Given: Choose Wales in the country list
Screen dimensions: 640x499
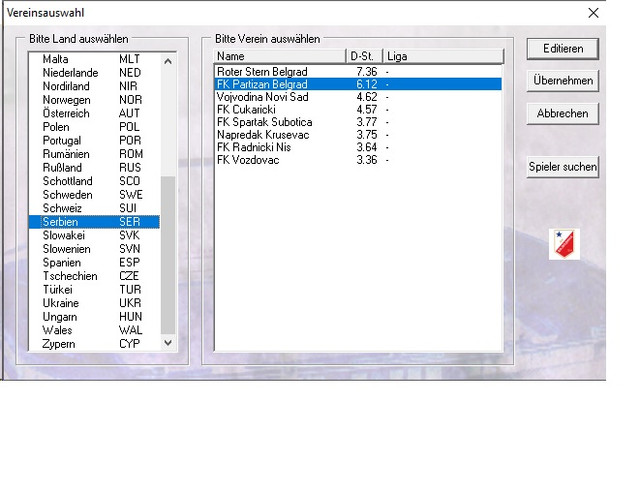Looking at the screenshot, I should click(94, 330).
